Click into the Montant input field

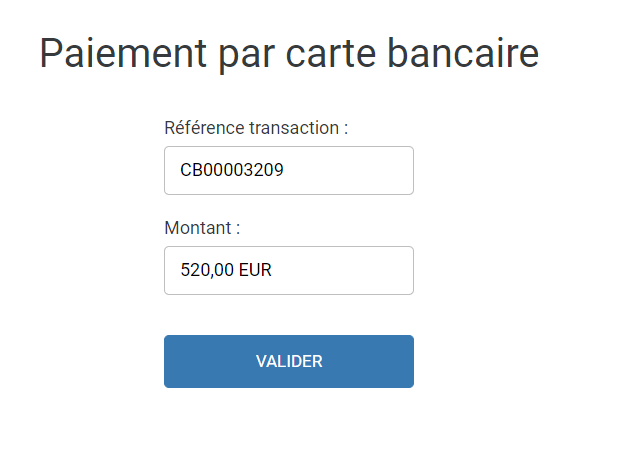[289, 271]
